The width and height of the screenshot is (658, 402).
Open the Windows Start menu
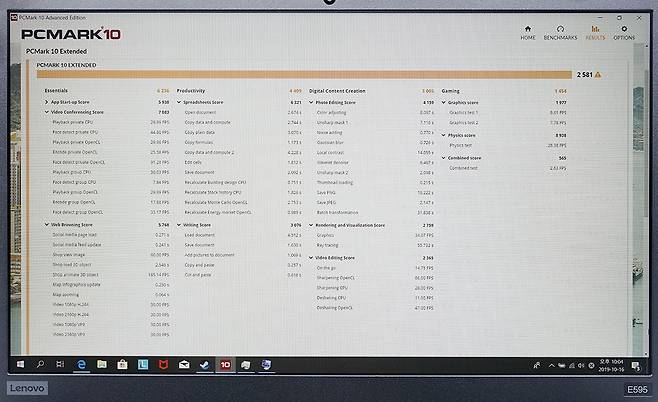click(x=20, y=364)
